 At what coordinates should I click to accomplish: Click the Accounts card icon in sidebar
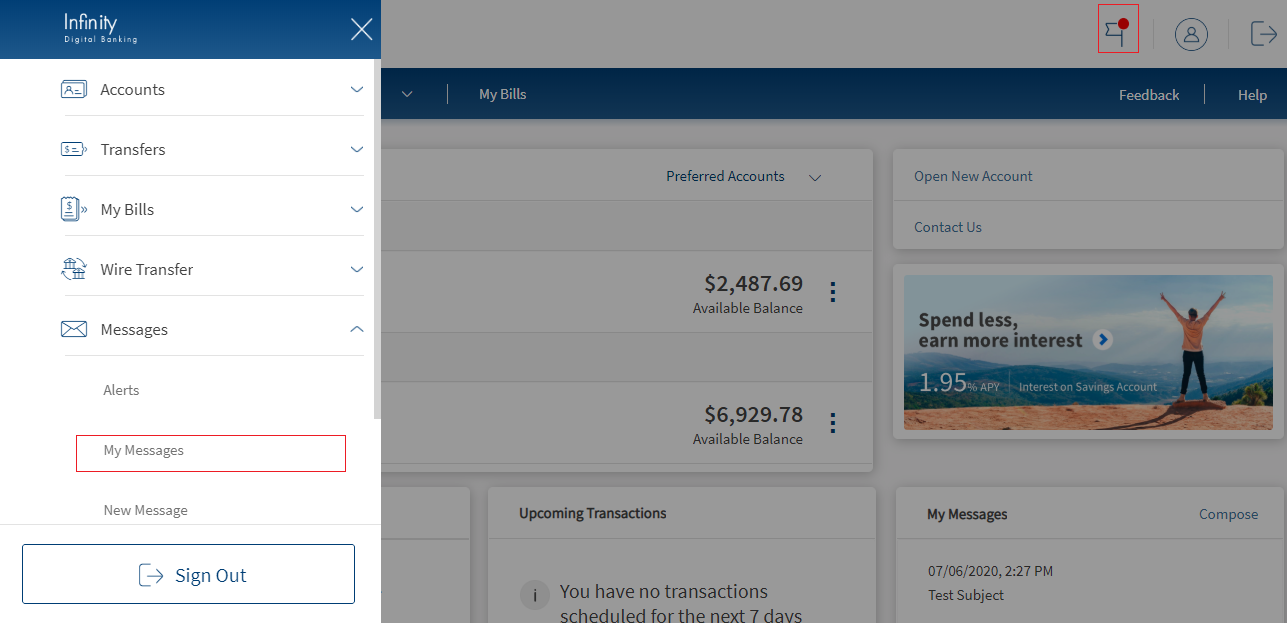coord(74,89)
